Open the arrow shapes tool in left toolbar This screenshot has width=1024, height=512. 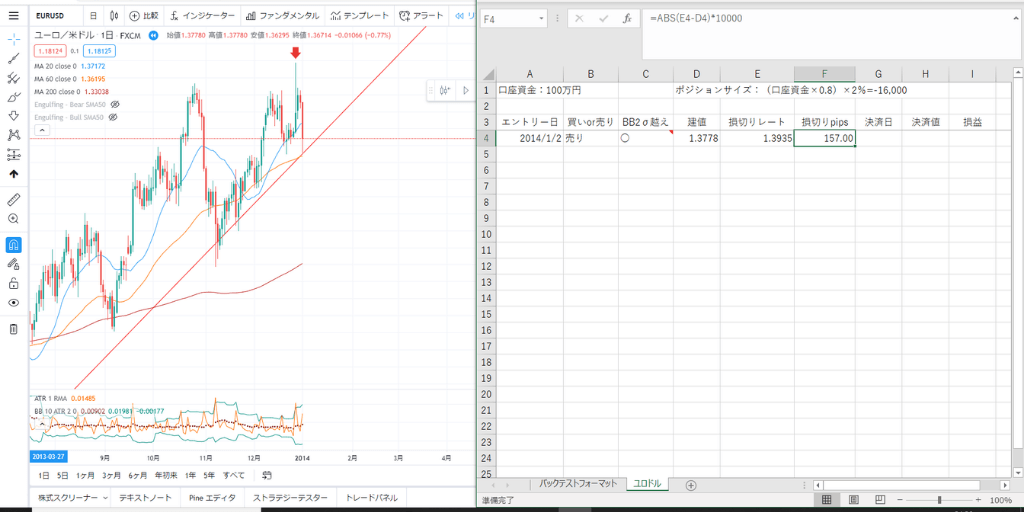pyautogui.click(x=14, y=116)
